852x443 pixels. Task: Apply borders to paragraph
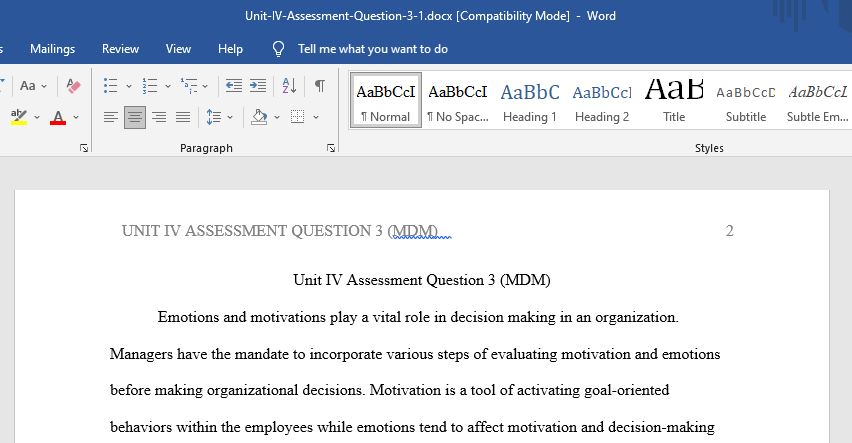[x=297, y=117]
